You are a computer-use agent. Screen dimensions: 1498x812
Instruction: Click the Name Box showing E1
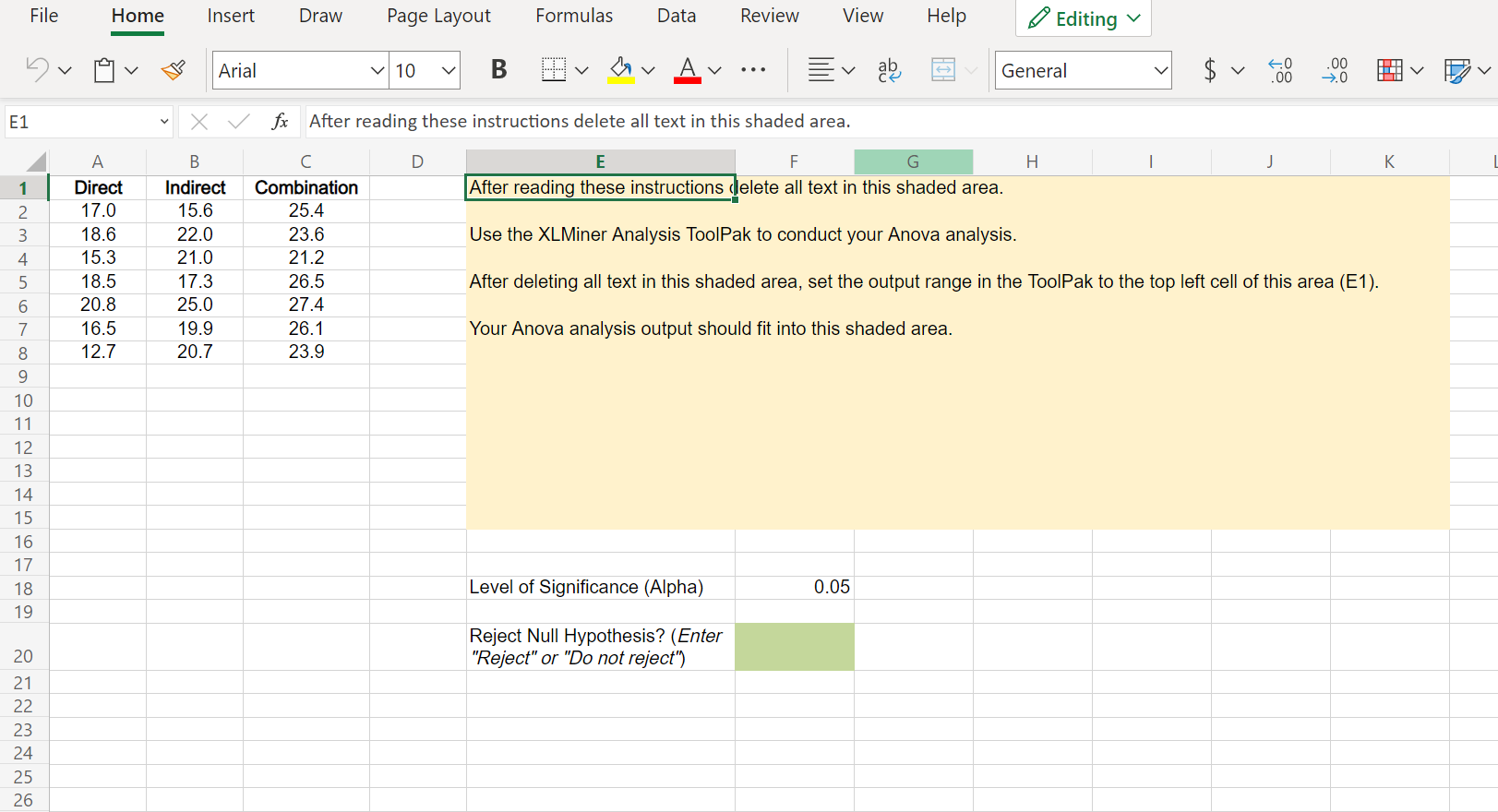click(x=89, y=122)
